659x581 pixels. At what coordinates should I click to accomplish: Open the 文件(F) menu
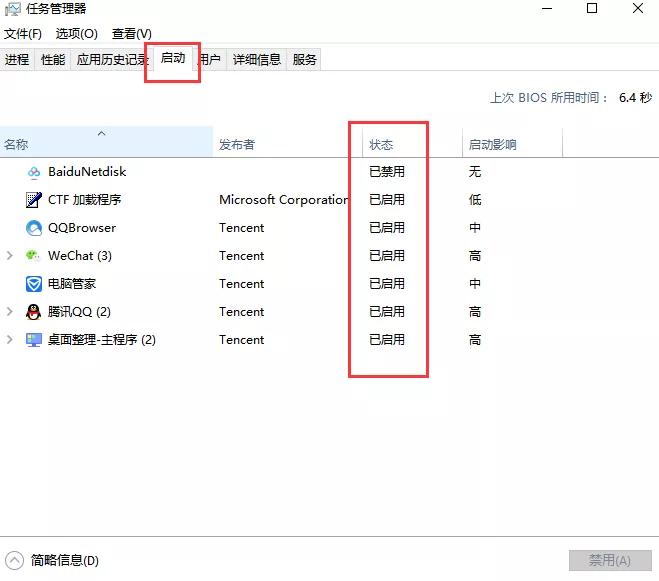pos(23,34)
